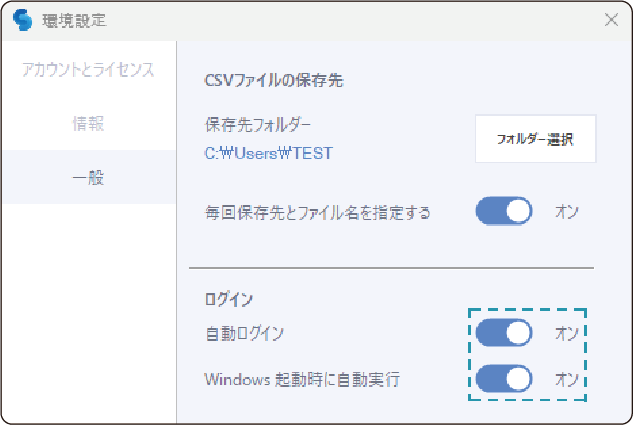The width and height of the screenshot is (633, 425).
Task: Open the C:\Users\TEST folder path link
Action: tap(268, 153)
